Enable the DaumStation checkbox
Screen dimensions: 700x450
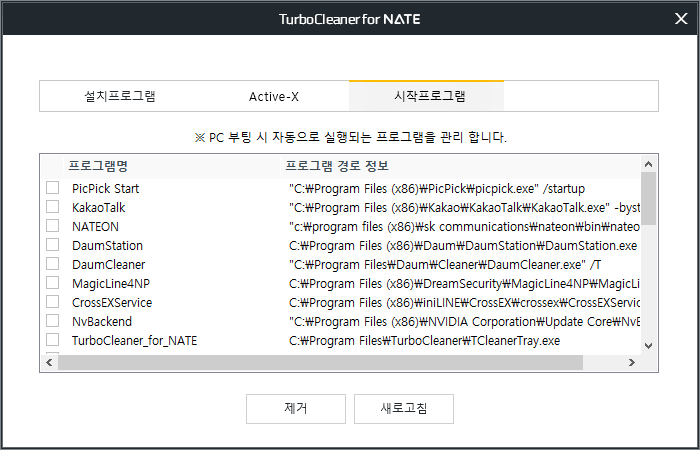(x=52, y=245)
